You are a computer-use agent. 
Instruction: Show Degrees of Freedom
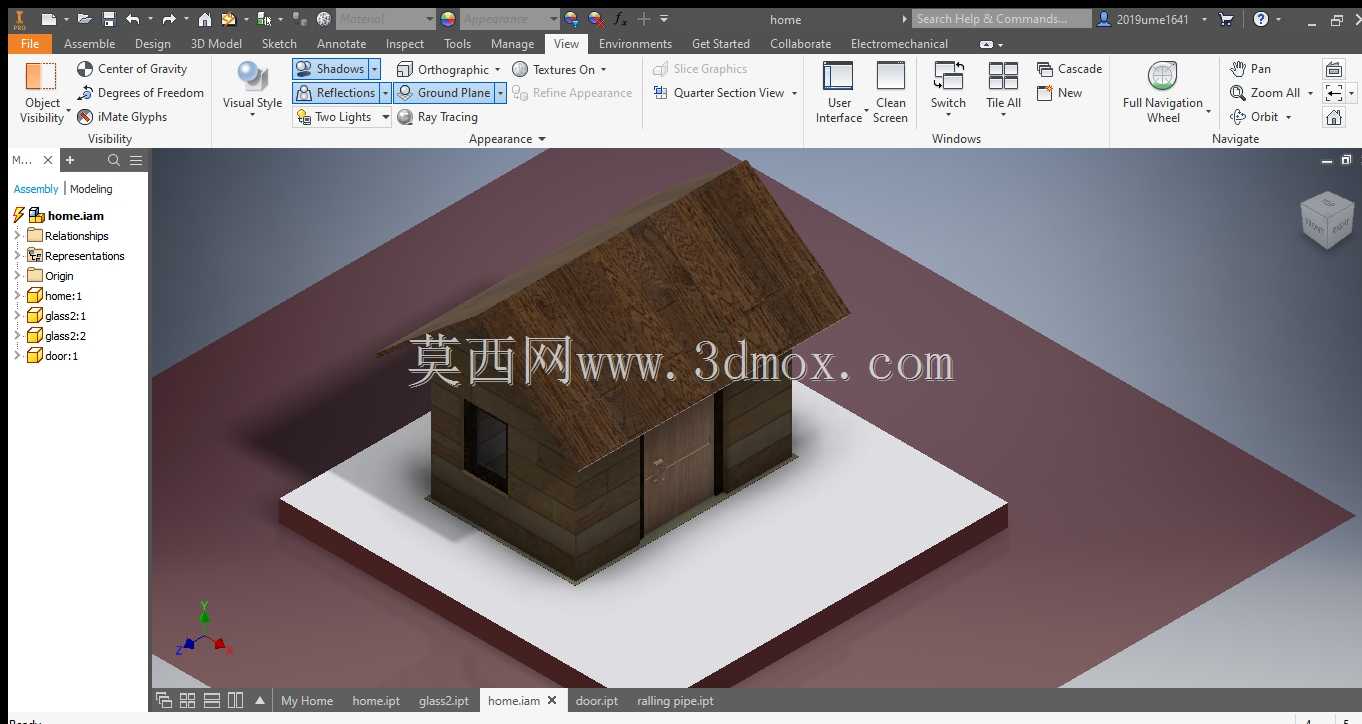tap(140, 93)
